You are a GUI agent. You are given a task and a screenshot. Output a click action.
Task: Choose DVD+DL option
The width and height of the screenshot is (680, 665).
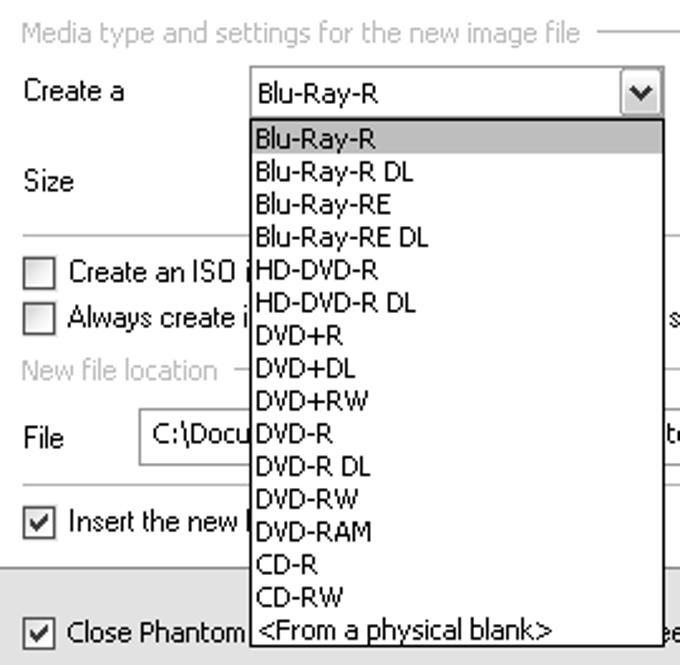[457, 368]
